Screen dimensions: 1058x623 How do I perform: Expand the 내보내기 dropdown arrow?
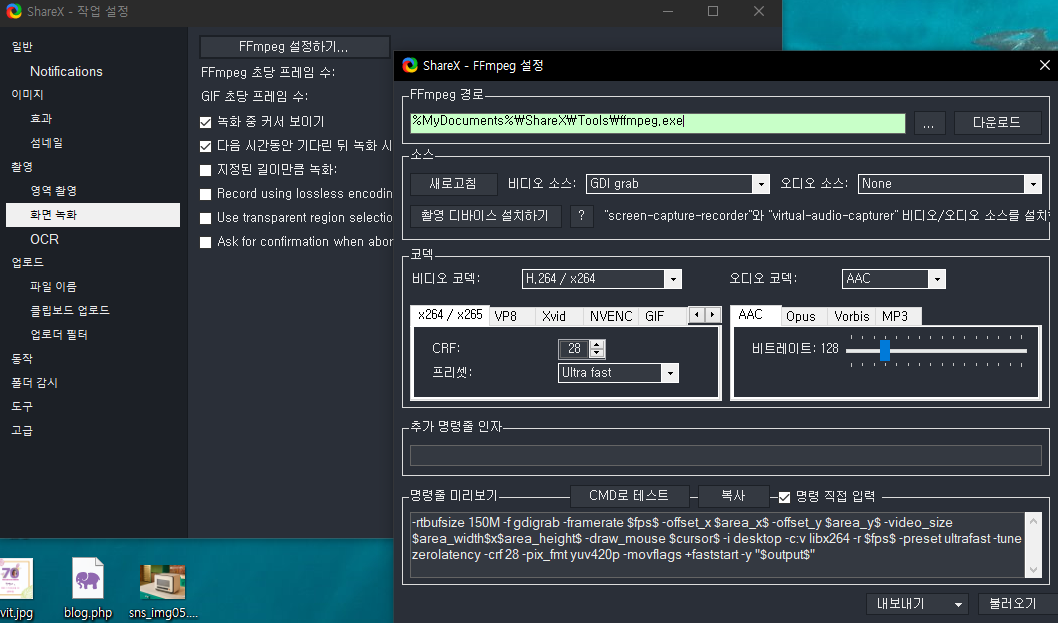(x=958, y=604)
